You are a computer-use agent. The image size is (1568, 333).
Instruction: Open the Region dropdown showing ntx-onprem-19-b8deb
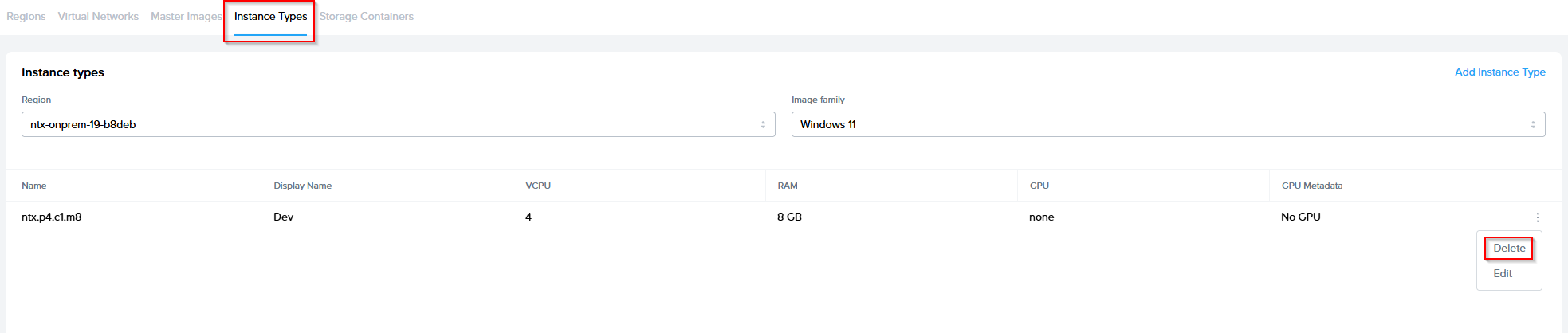click(397, 124)
